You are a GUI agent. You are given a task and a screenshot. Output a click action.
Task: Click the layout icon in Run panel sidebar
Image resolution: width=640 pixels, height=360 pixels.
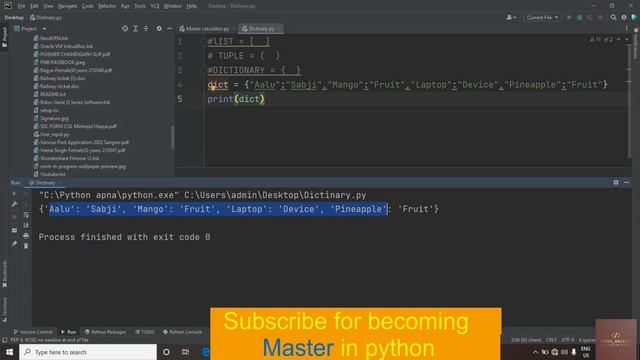(x=14, y=230)
